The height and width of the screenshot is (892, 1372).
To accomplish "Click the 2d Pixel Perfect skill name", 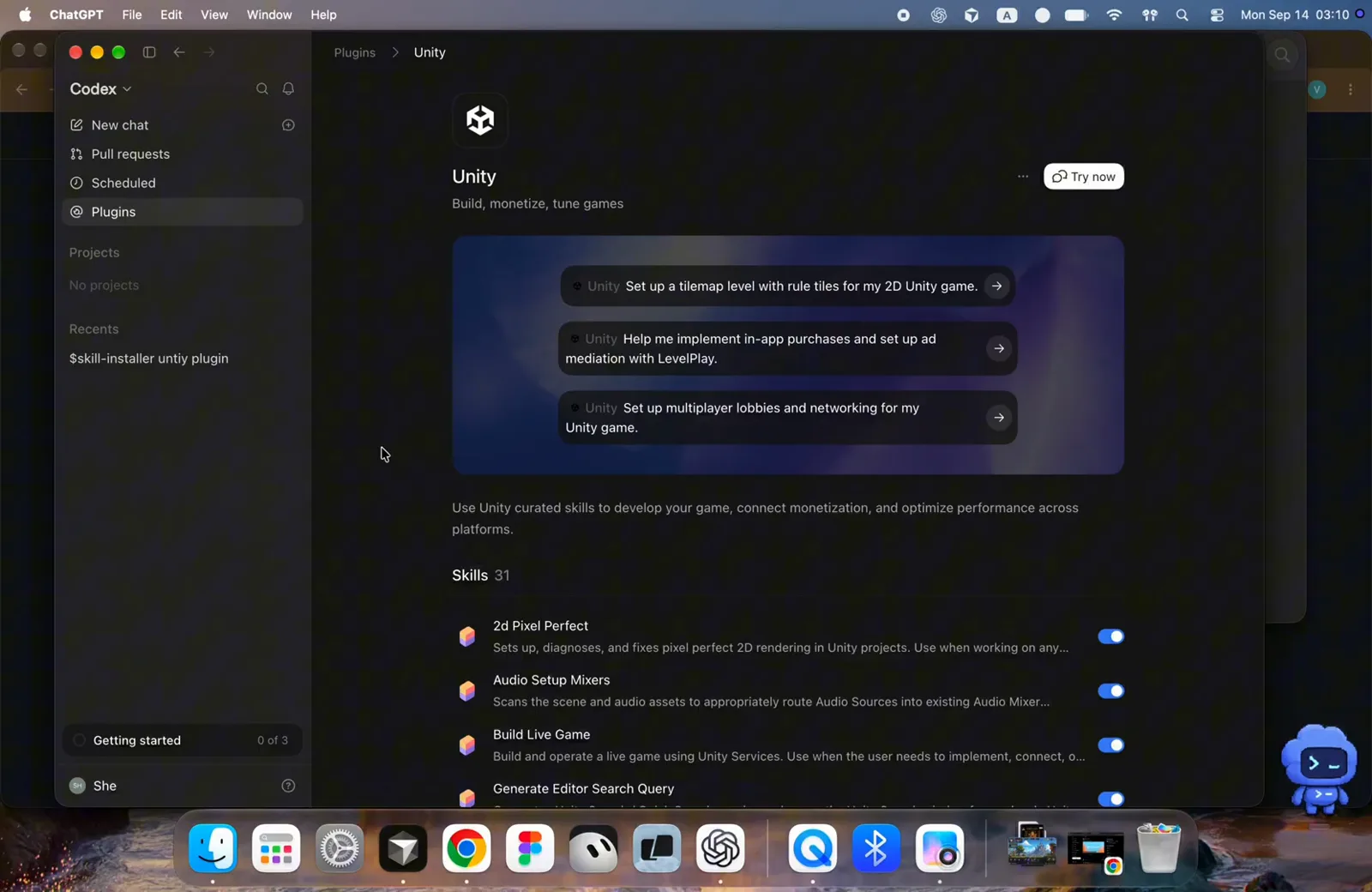I will coord(540,626).
